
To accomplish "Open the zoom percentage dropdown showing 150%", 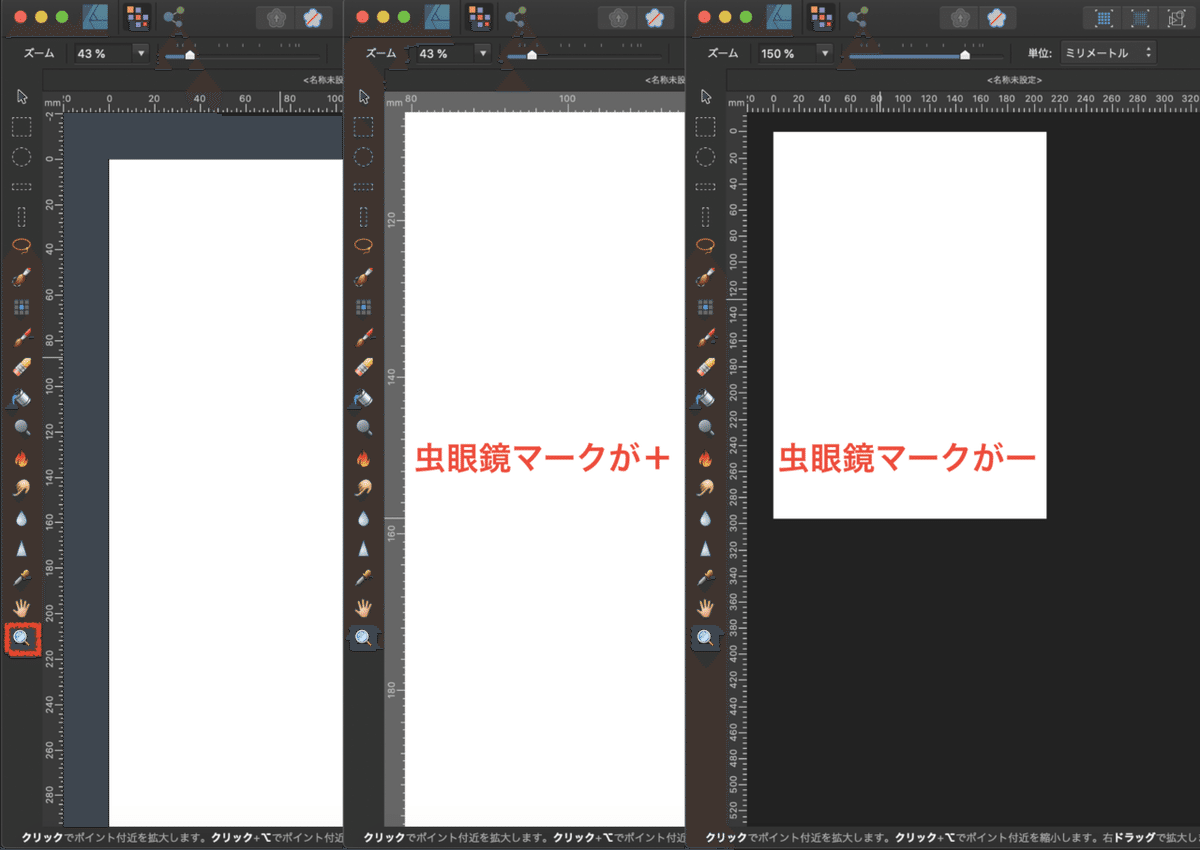I will [792, 52].
